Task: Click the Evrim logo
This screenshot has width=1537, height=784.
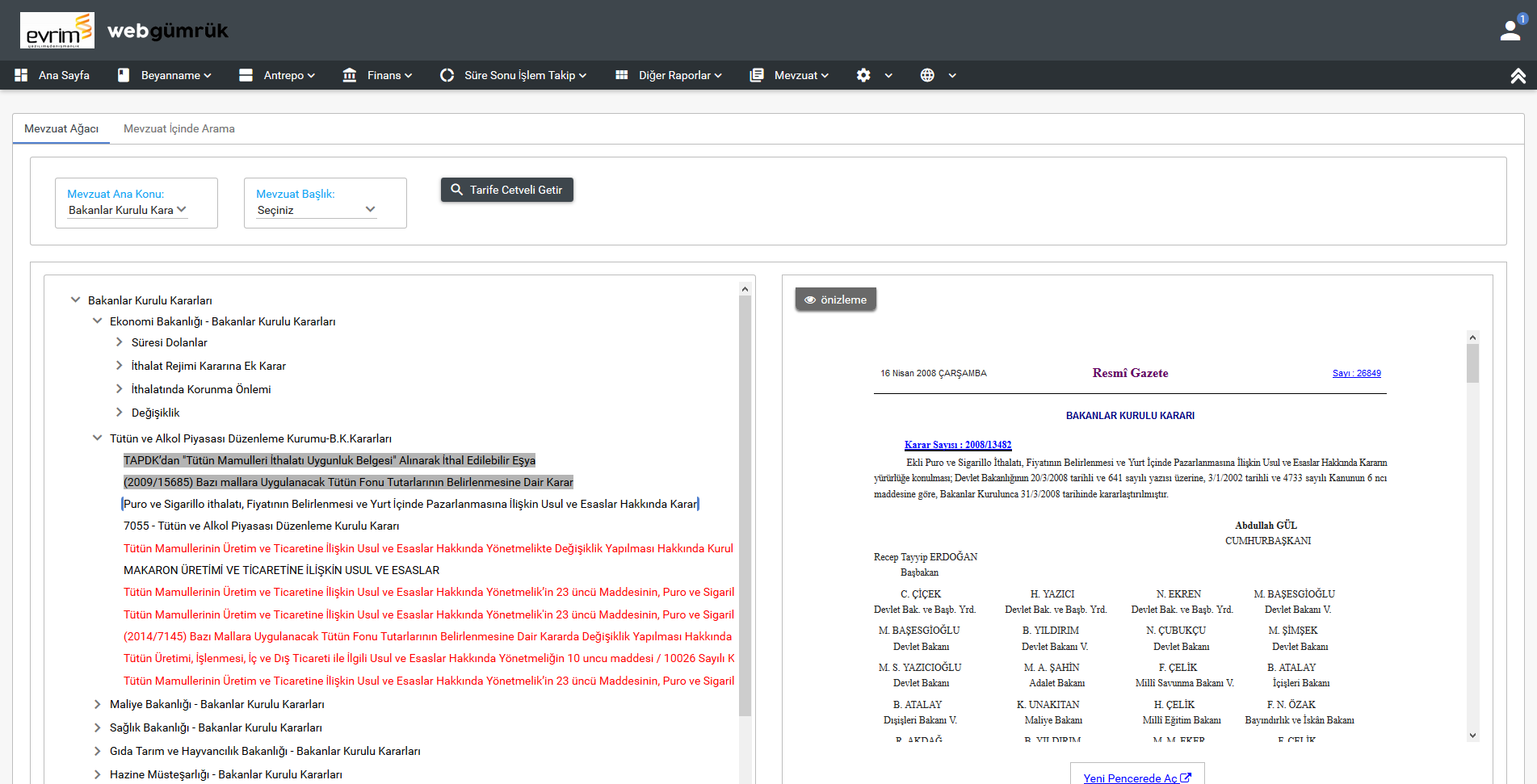Action: [x=57, y=31]
